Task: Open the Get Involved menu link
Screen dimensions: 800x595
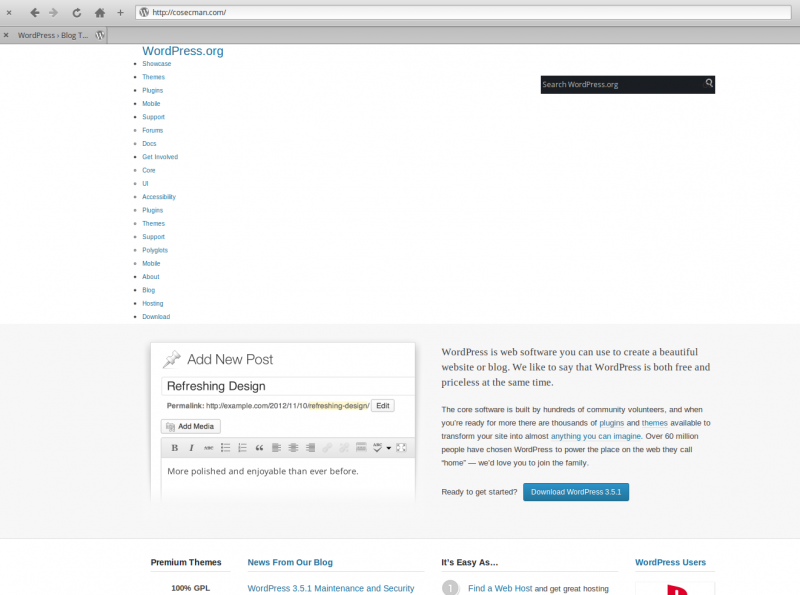Action: coord(160,157)
